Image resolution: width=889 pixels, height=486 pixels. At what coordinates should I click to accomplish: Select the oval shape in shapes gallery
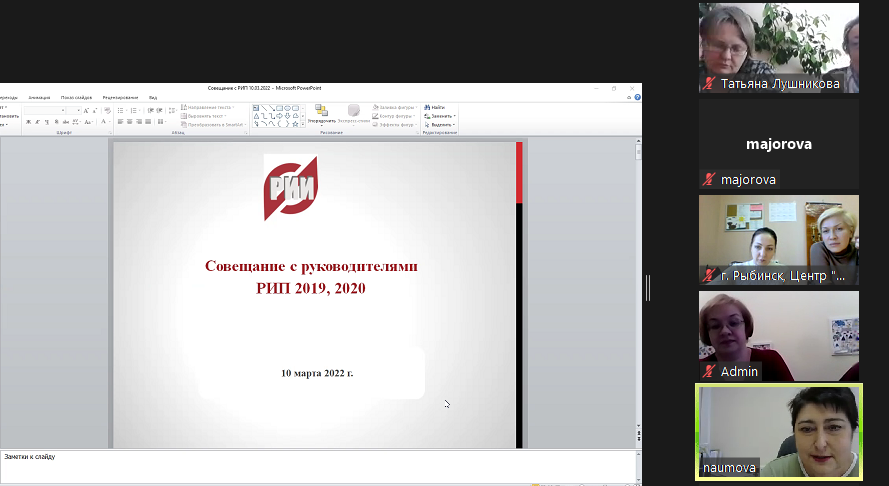(x=287, y=108)
